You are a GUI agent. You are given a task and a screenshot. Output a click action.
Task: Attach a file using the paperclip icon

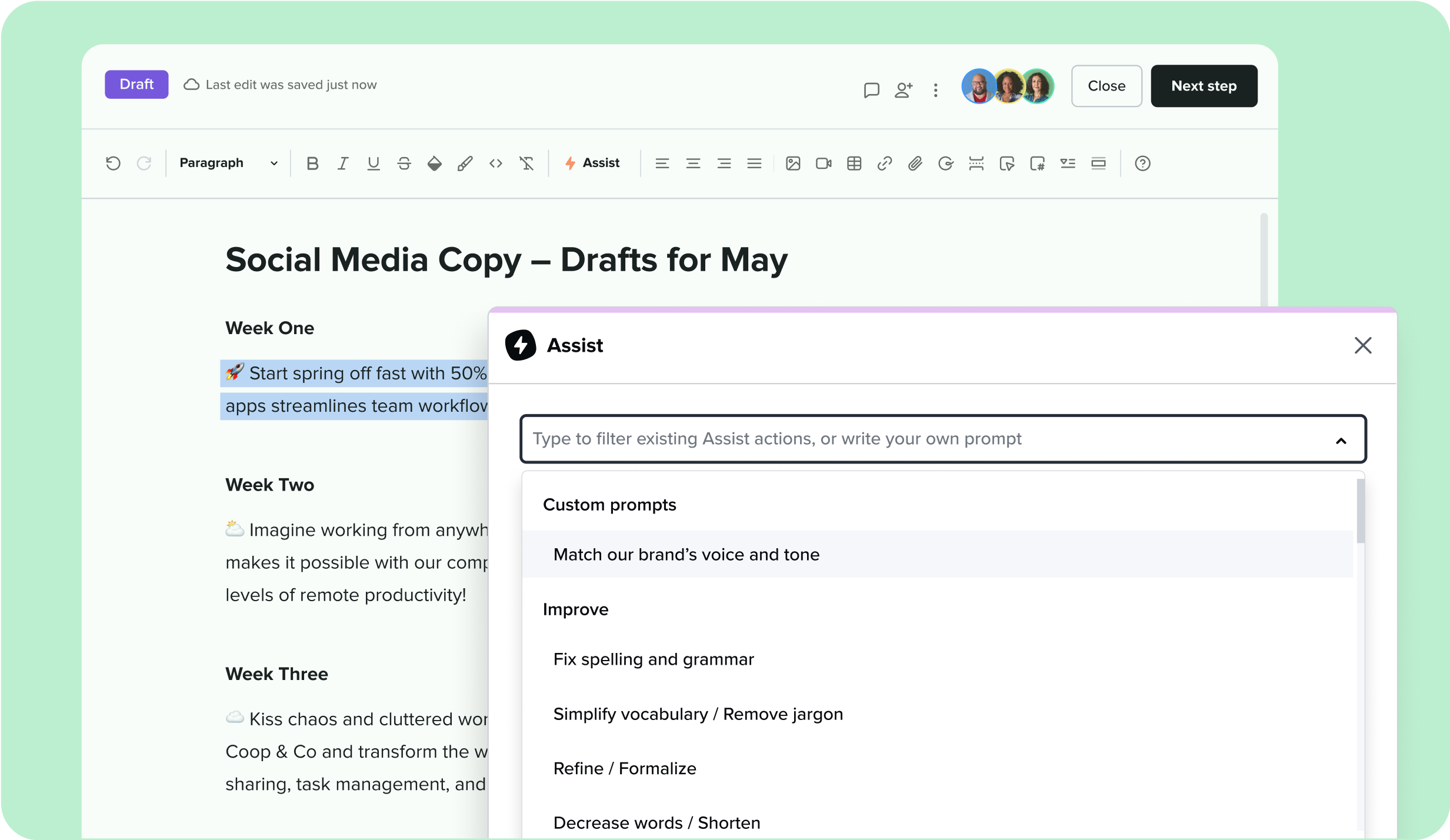(x=915, y=164)
